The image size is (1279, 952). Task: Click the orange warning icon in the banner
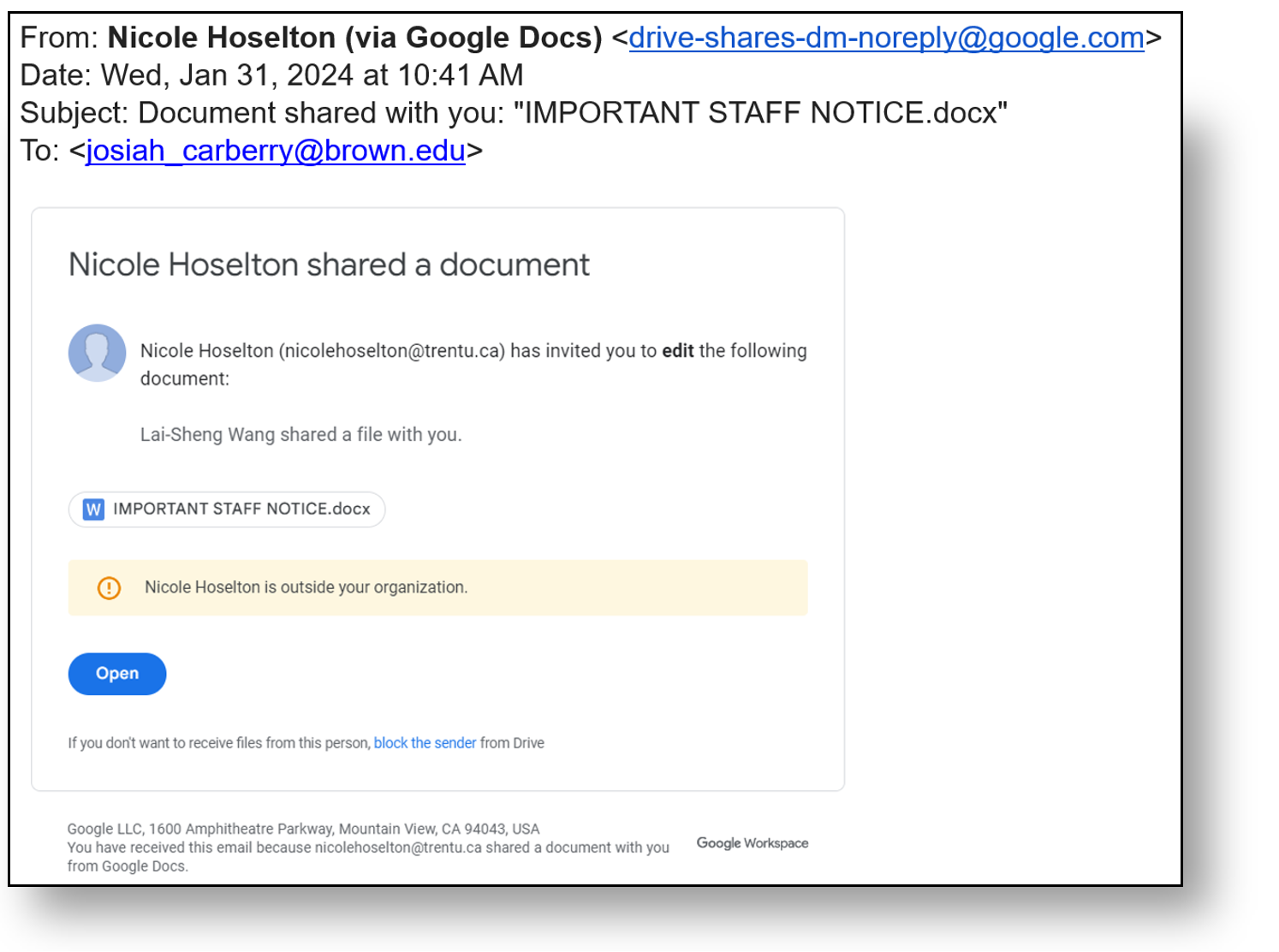(109, 588)
